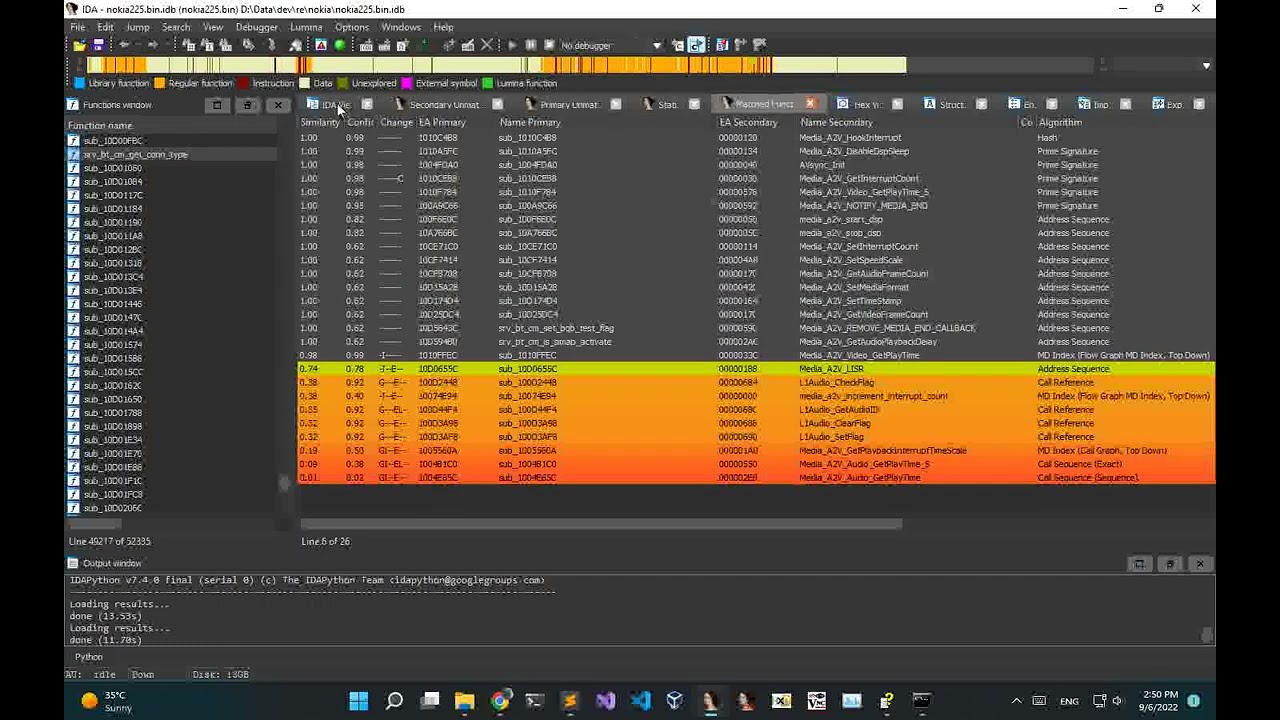The height and width of the screenshot is (720, 1280).
Task: Click the Regular function legend color swatch
Action: (x=159, y=83)
